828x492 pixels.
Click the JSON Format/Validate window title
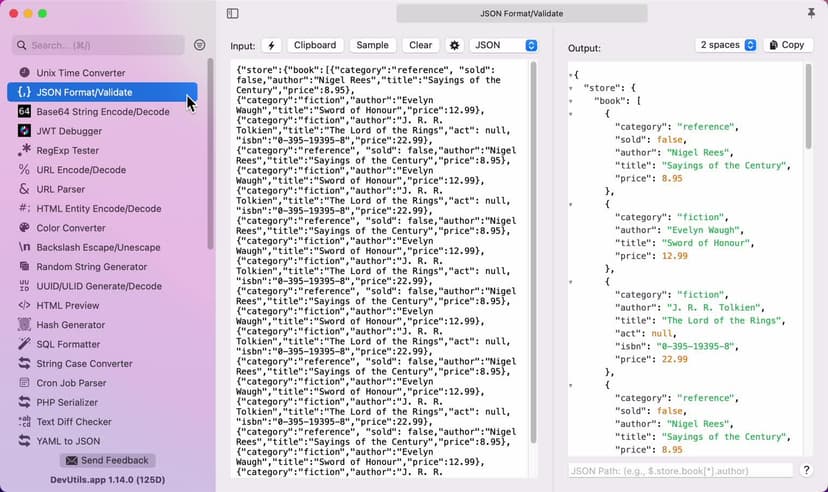pos(522,13)
